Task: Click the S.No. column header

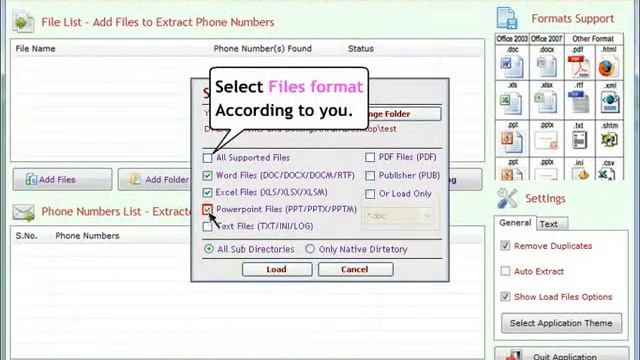Action: click(x=26, y=236)
